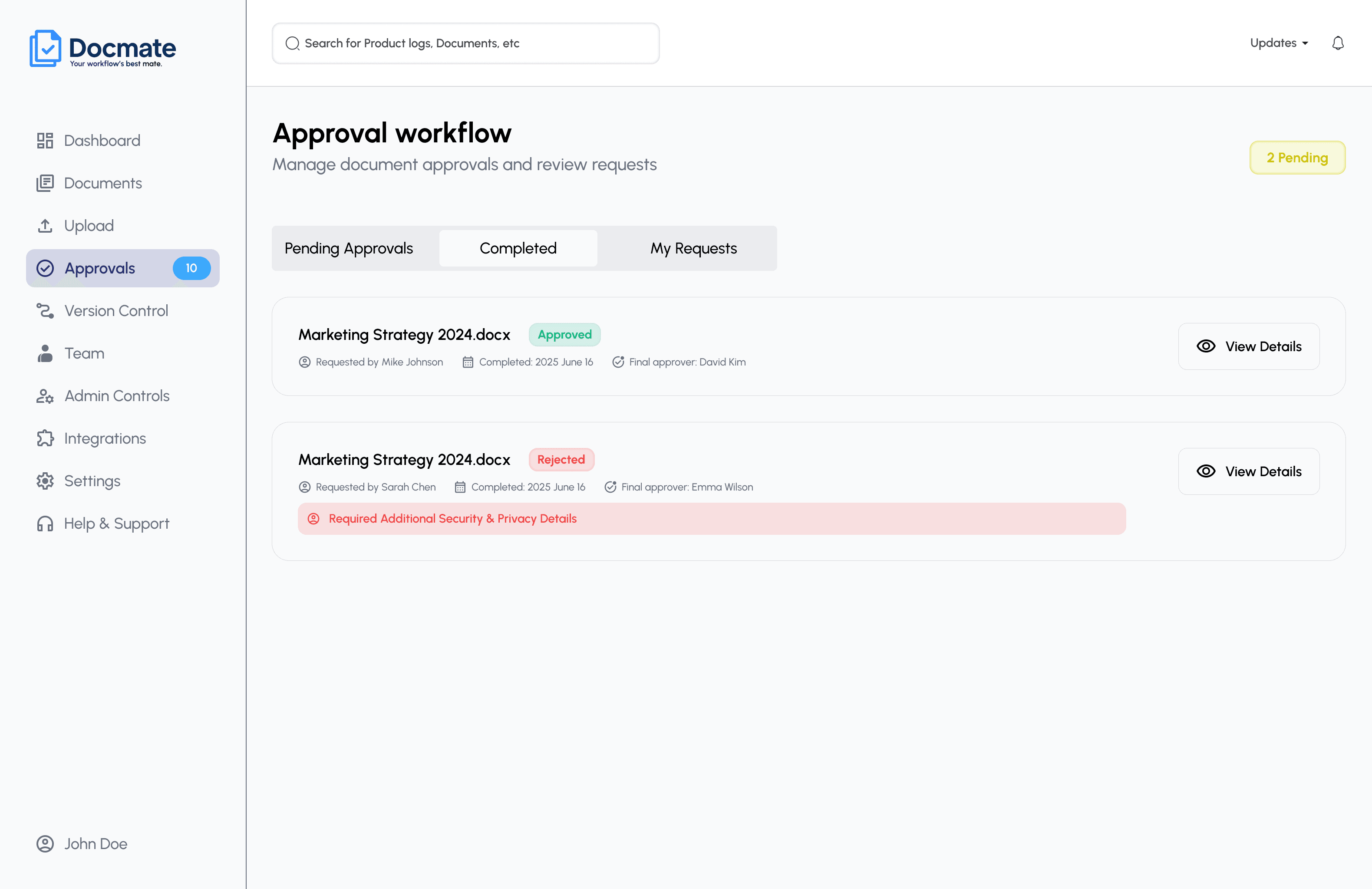Viewport: 1372px width, 889px height.
Task: Switch to the Pending Approvals tab
Action: [x=349, y=248]
